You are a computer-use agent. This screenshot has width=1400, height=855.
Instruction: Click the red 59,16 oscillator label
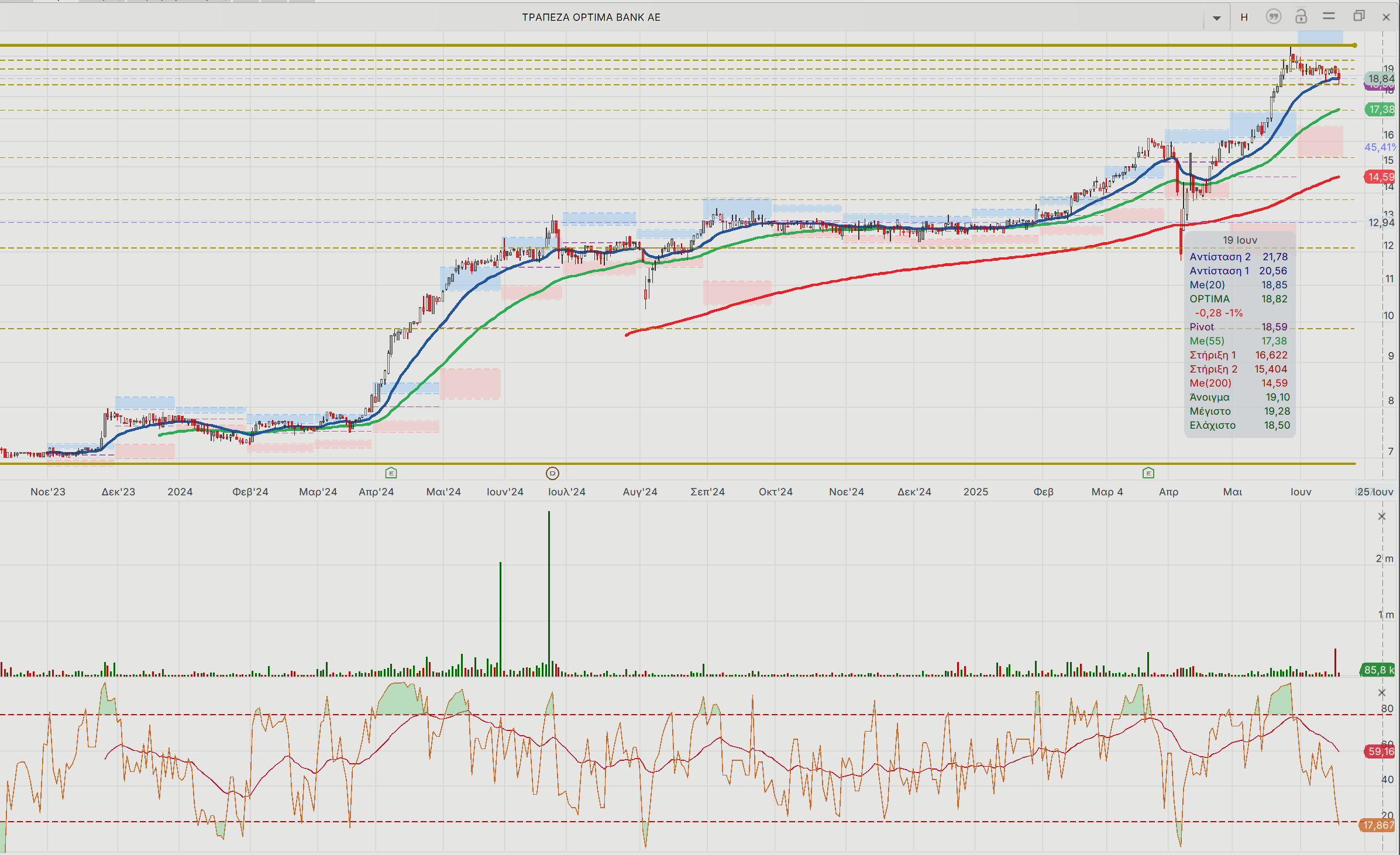(1380, 751)
